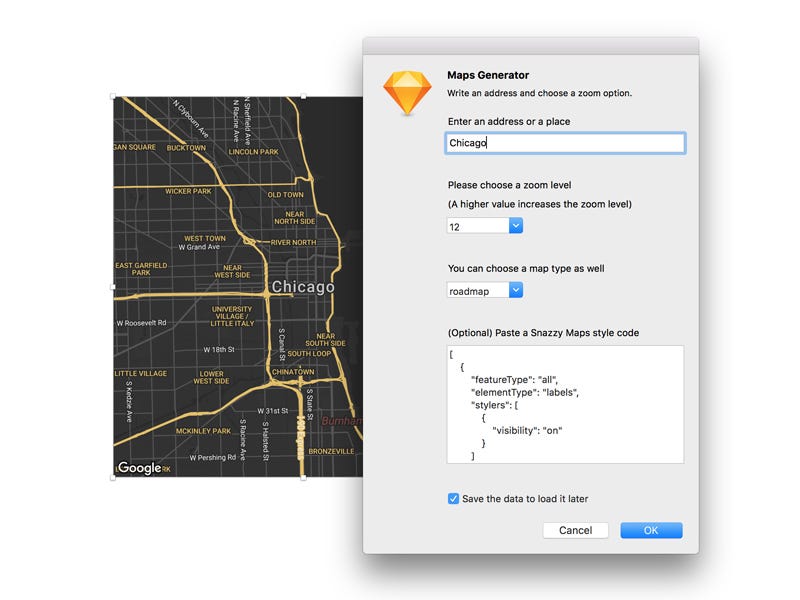The height and width of the screenshot is (600, 800).
Task: Click the "visibility": "on" line in style code
Action: click(x=527, y=430)
